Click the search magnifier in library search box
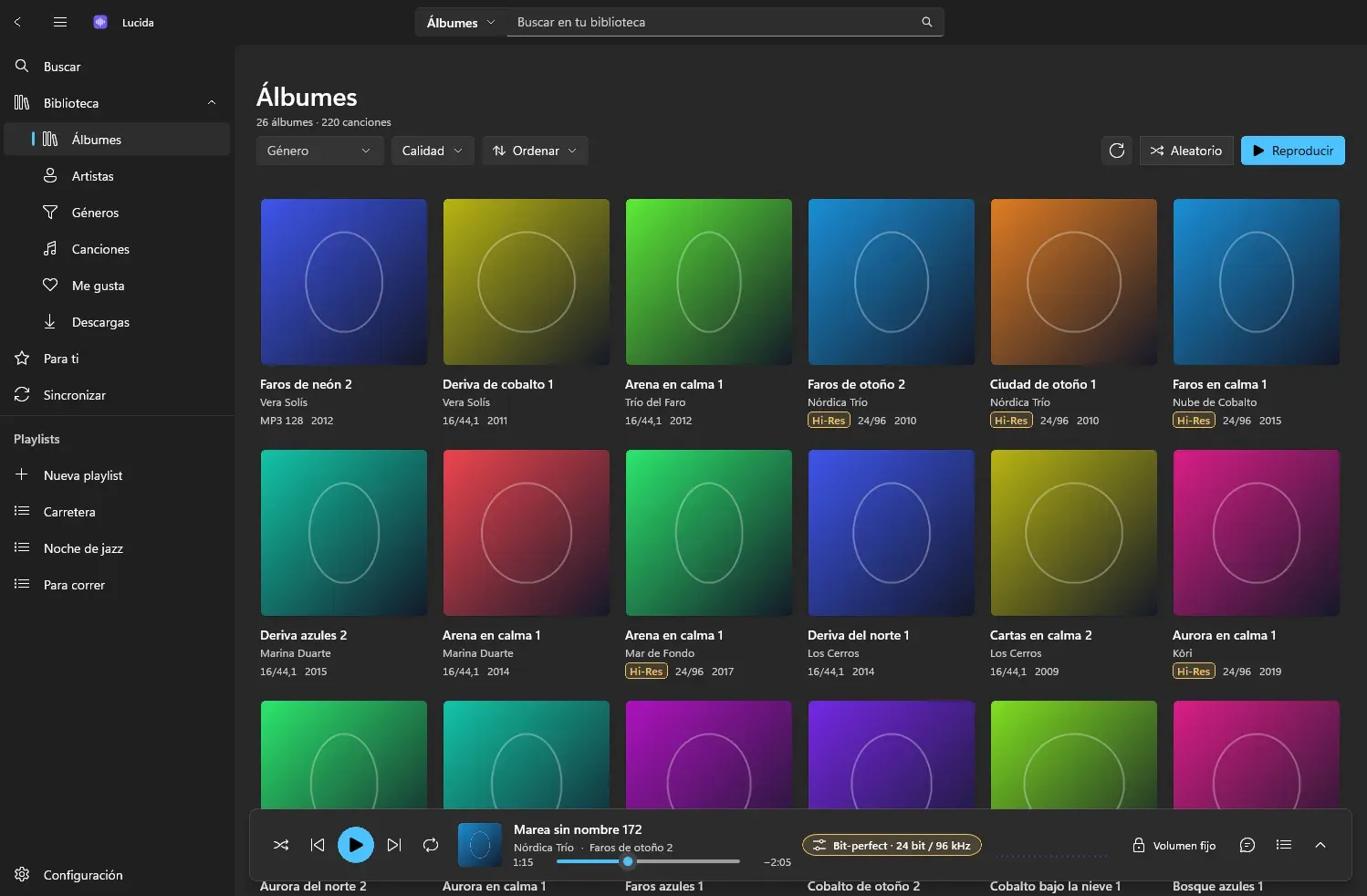The width and height of the screenshot is (1367, 896). click(x=926, y=22)
